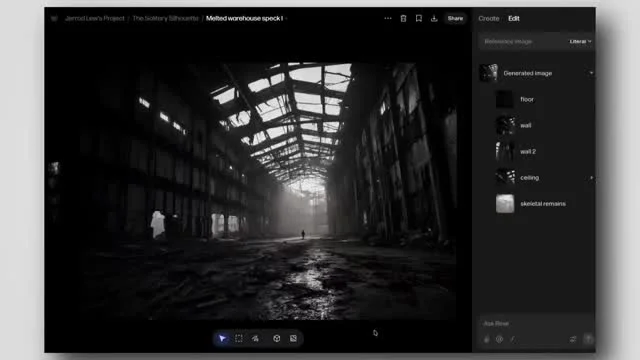Switch to the Edit tab
640x360 pixels.
[514, 18]
